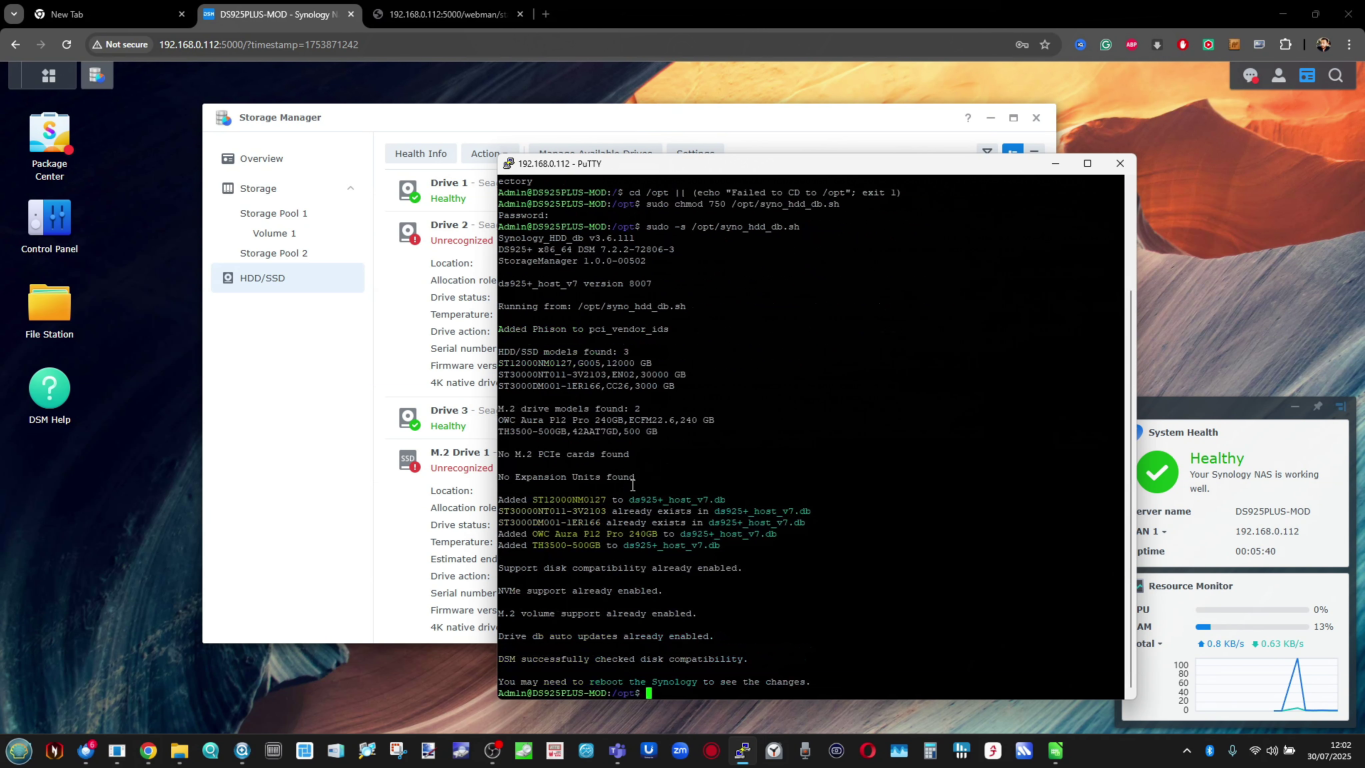The width and height of the screenshot is (1365, 768).
Task: Click the Not secure site info badge
Action: click(x=120, y=44)
